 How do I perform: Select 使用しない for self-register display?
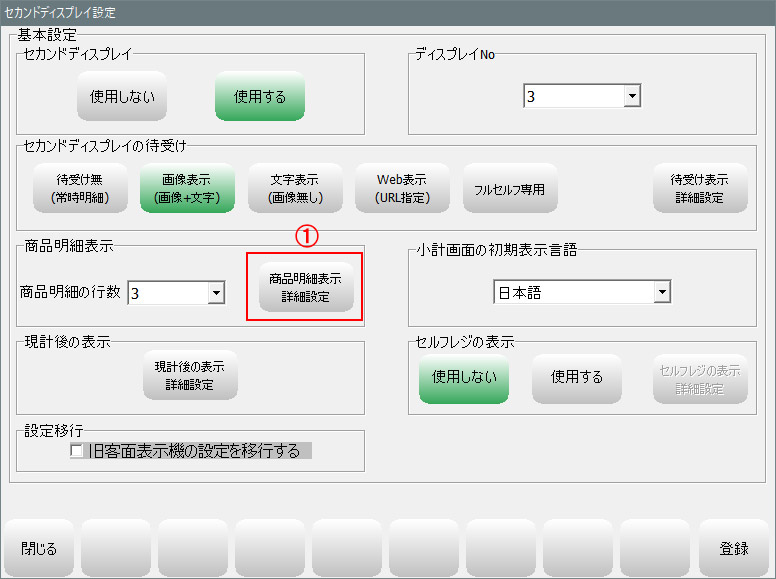tap(464, 378)
